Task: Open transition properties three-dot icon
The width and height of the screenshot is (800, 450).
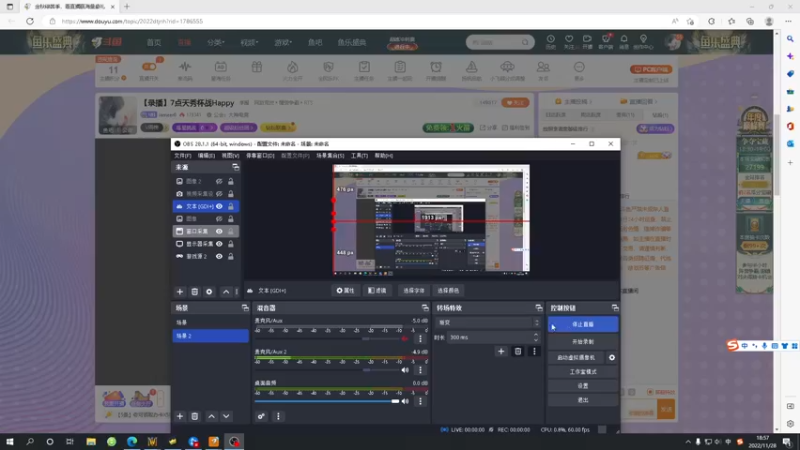Action: 534,352
